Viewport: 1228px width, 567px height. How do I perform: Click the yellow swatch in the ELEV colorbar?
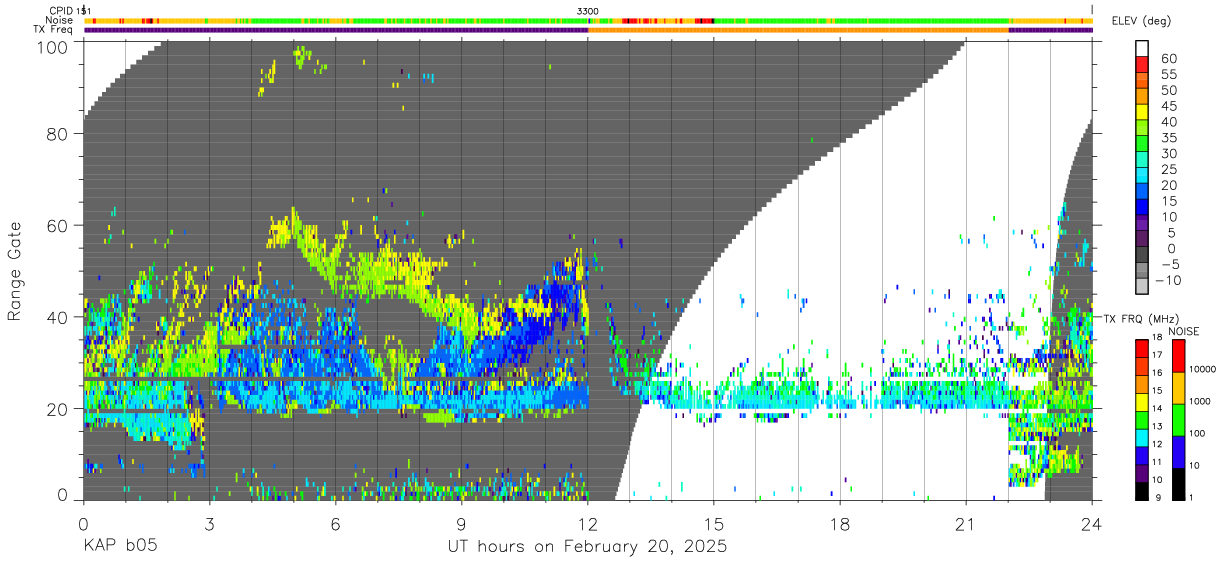pyautogui.click(x=1143, y=113)
